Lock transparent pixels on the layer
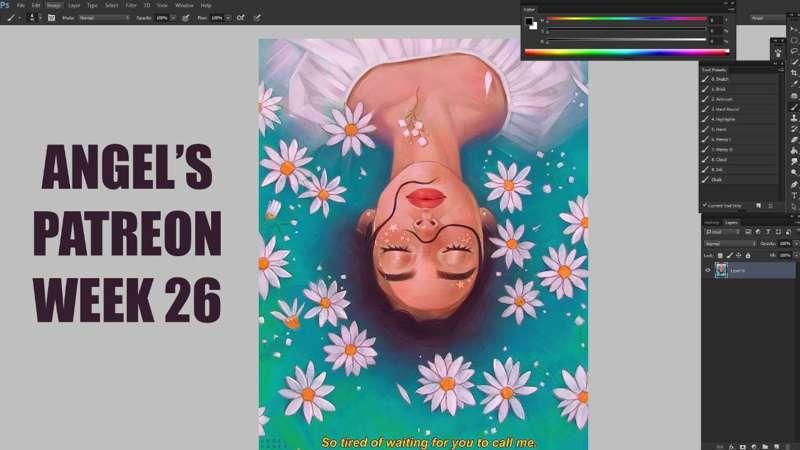Image resolution: width=800 pixels, height=450 pixels. (720, 255)
